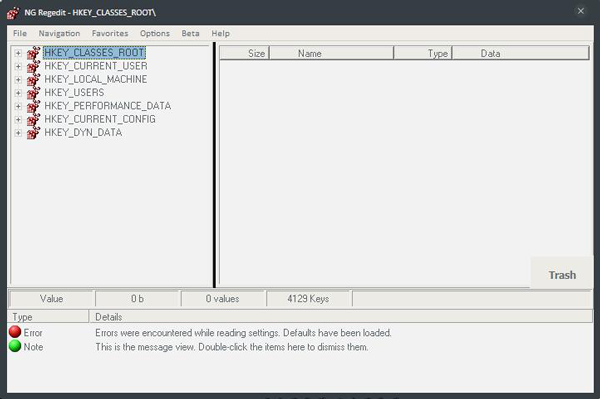This screenshot has height=399, width=600.
Task: Select the HKEY_CURRENT_USER tree label
Action: 96,66
